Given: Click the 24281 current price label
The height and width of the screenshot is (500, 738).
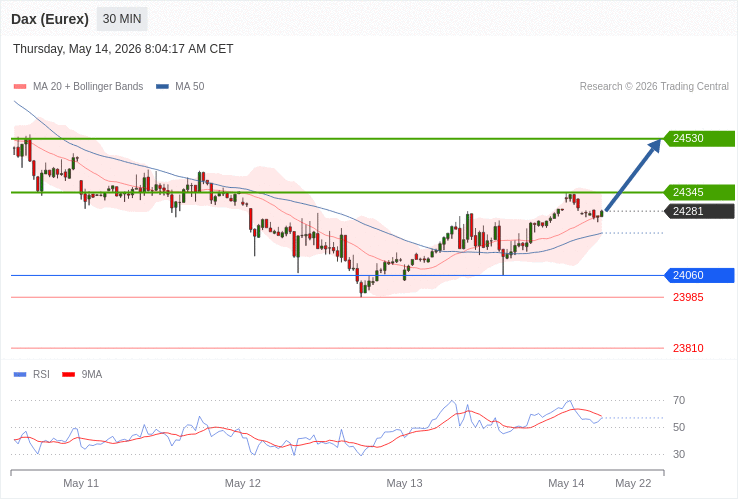Looking at the screenshot, I should 699,211.
